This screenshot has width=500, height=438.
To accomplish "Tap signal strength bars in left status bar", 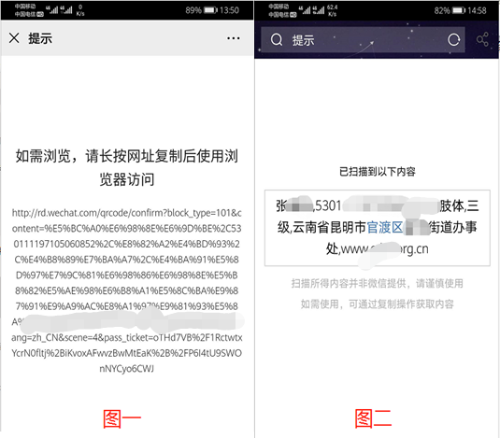I will coord(61,10).
